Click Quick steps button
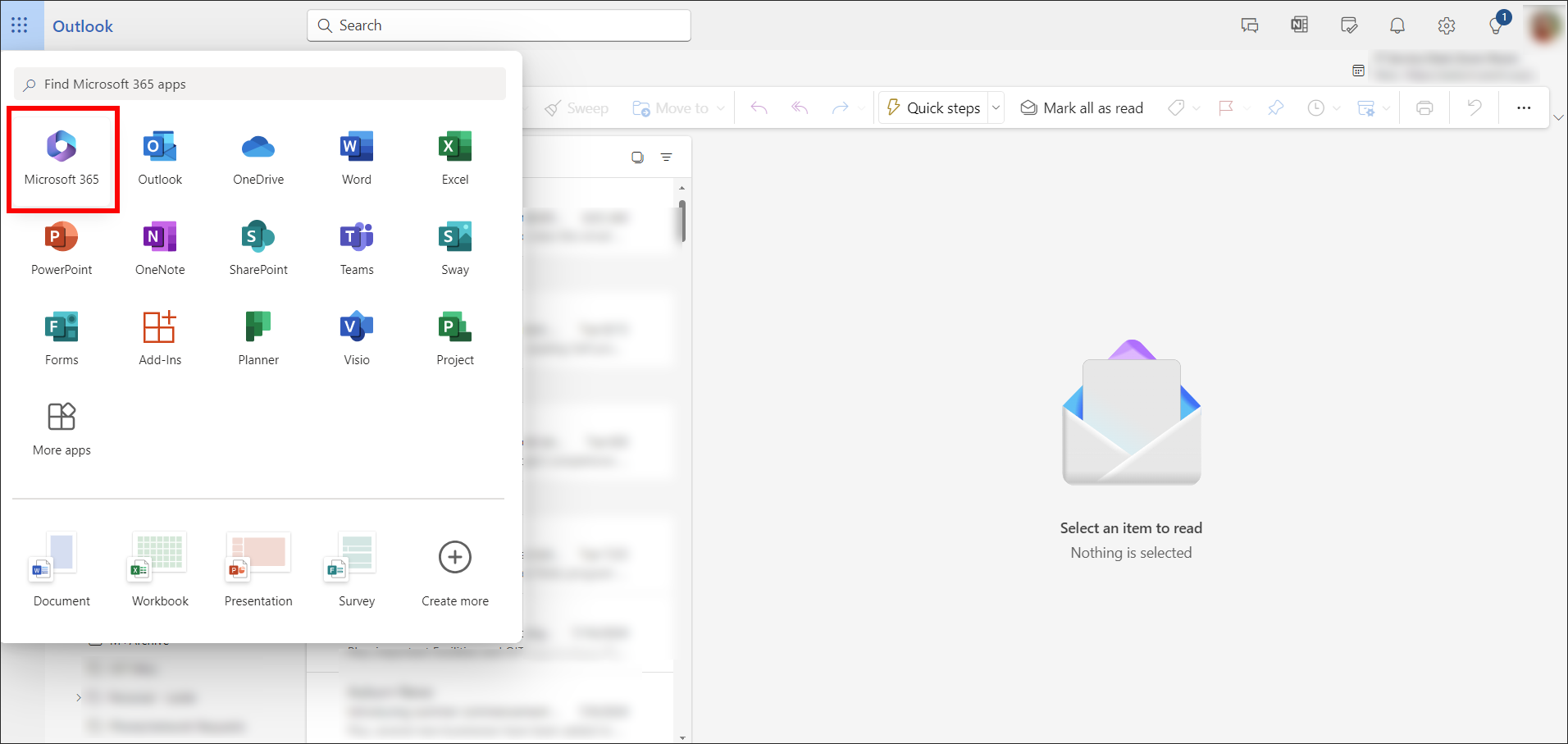Image resolution: width=1568 pixels, height=744 pixels. [934, 108]
